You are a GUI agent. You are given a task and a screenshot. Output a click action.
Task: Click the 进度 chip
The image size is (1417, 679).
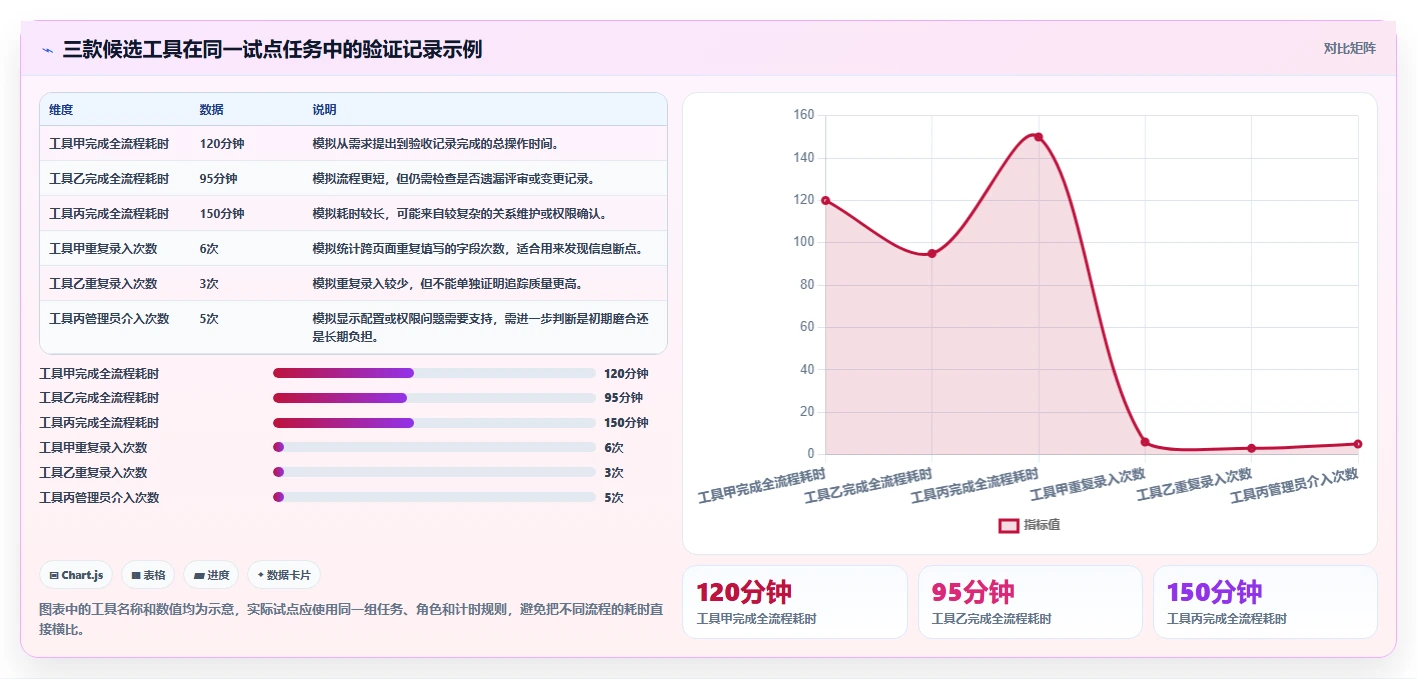211,575
